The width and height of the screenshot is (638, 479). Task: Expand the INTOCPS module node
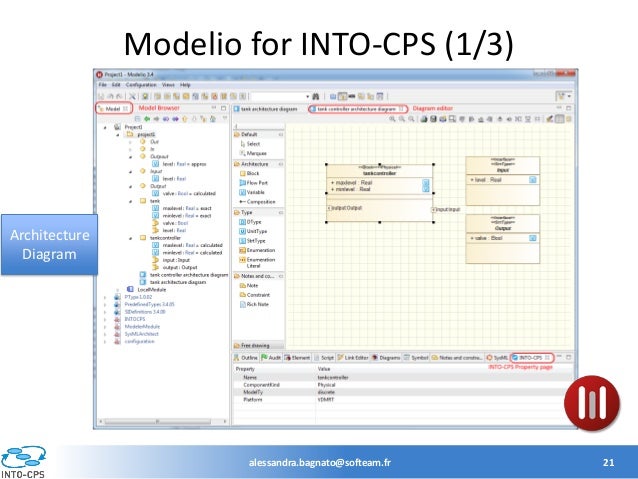(105, 319)
